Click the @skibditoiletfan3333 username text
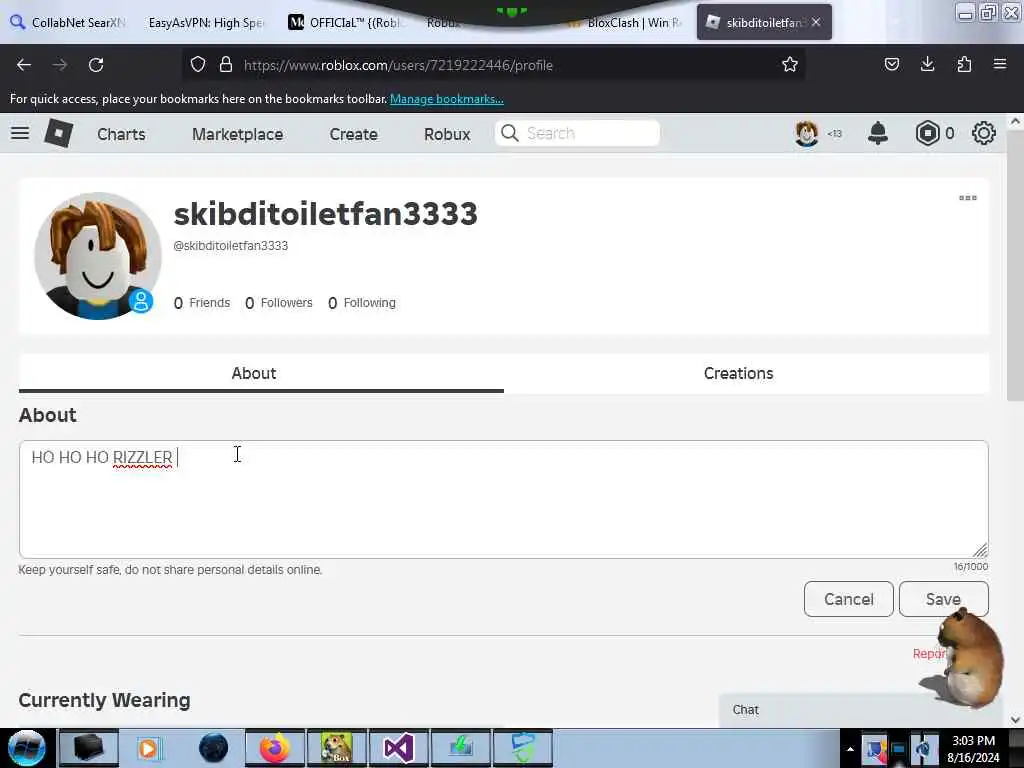 [231, 246]
